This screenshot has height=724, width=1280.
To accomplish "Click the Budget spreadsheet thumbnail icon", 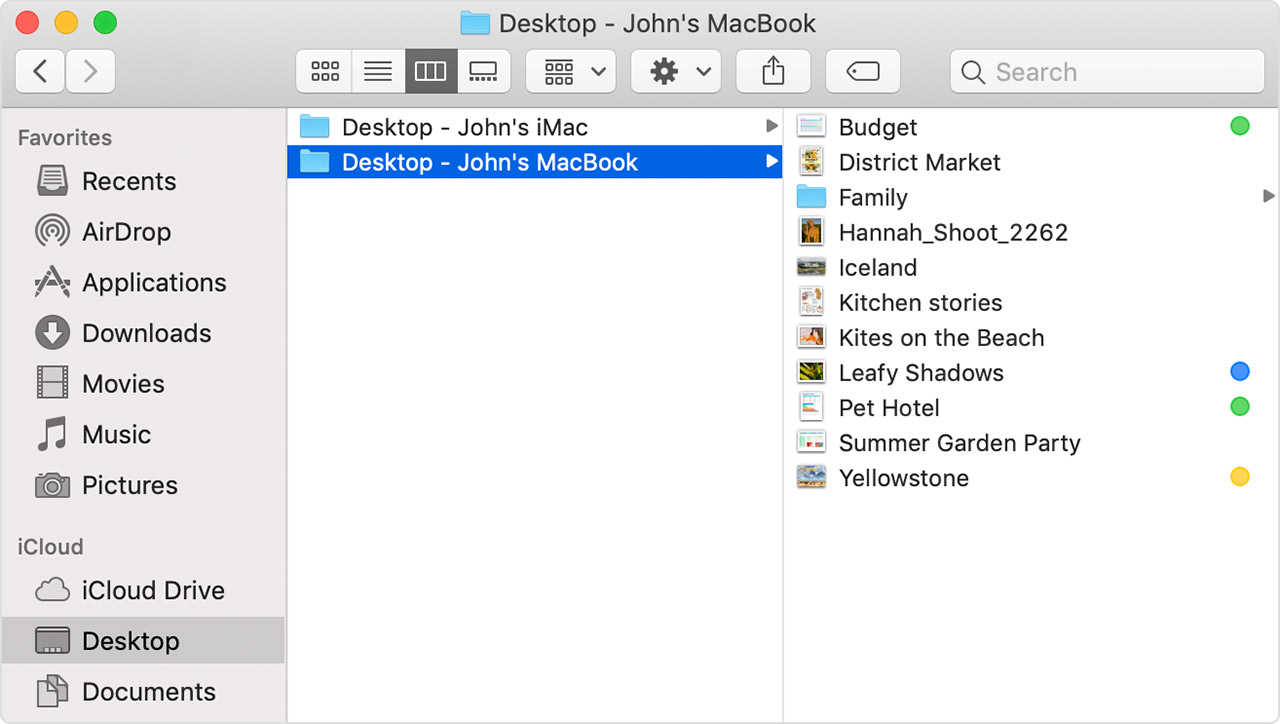I will click(811, 126).
